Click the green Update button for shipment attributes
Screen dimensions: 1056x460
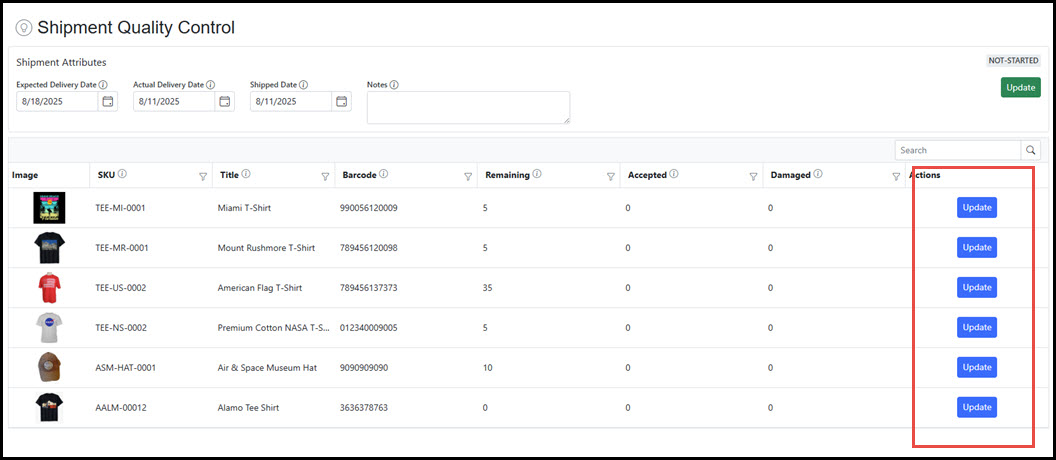click(x=1020, y=87)
